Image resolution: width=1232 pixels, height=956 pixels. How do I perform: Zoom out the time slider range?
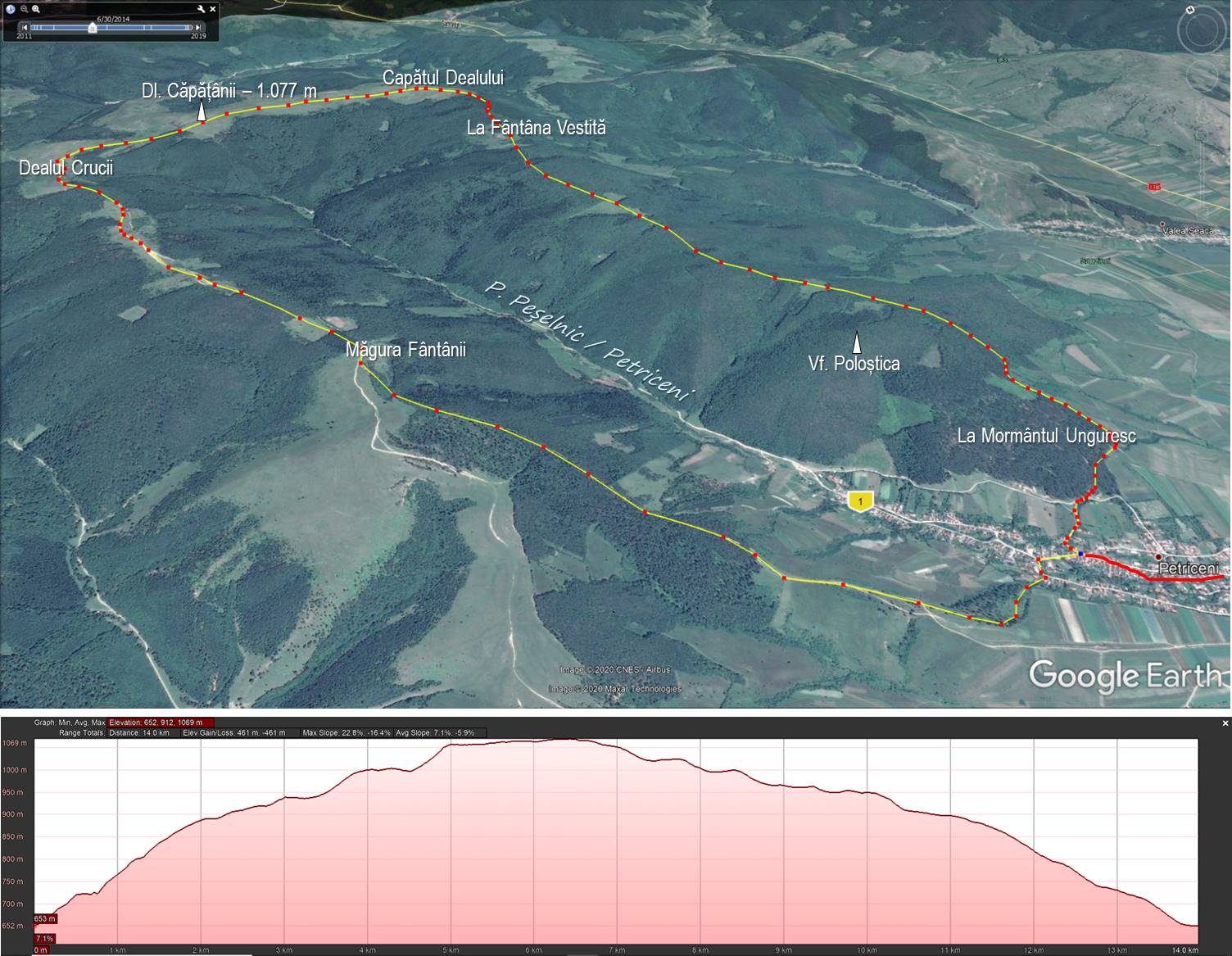25,9
